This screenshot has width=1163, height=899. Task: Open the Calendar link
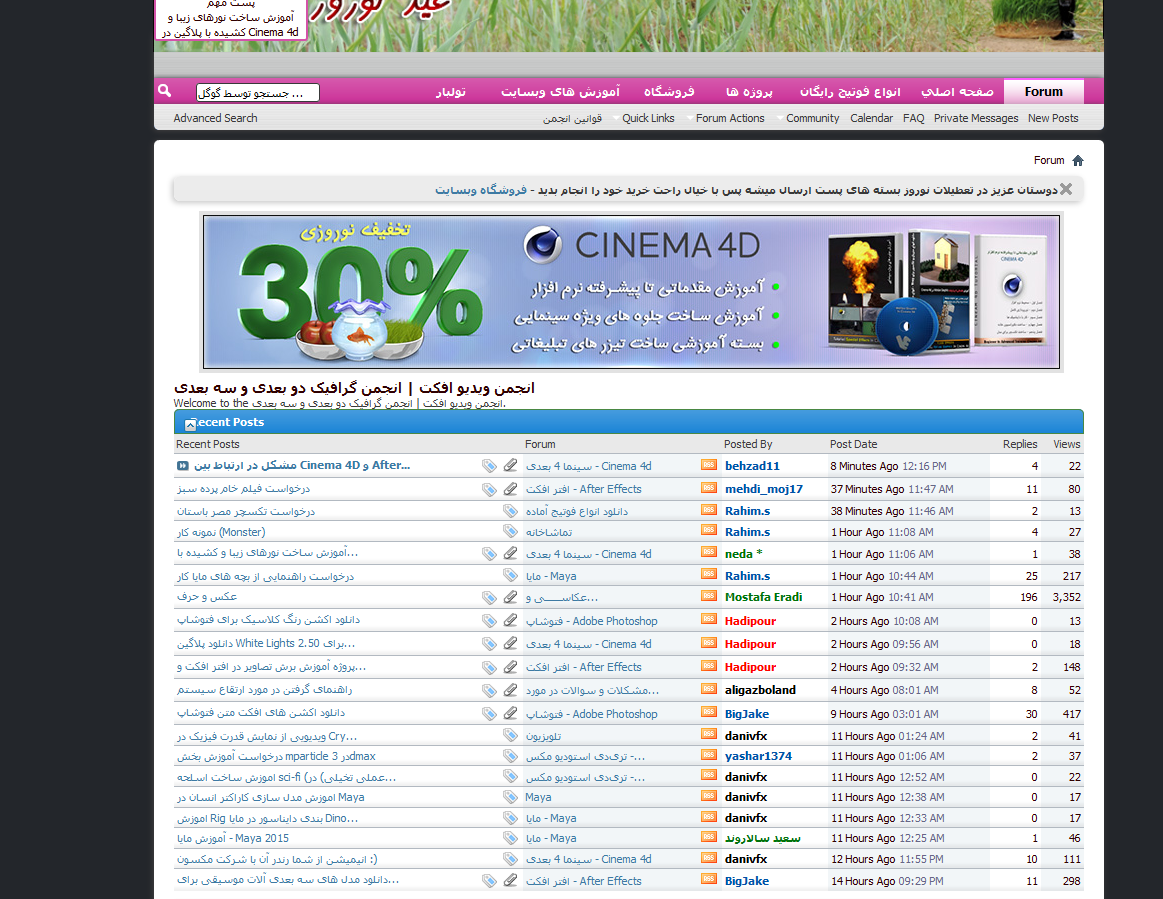872,118
